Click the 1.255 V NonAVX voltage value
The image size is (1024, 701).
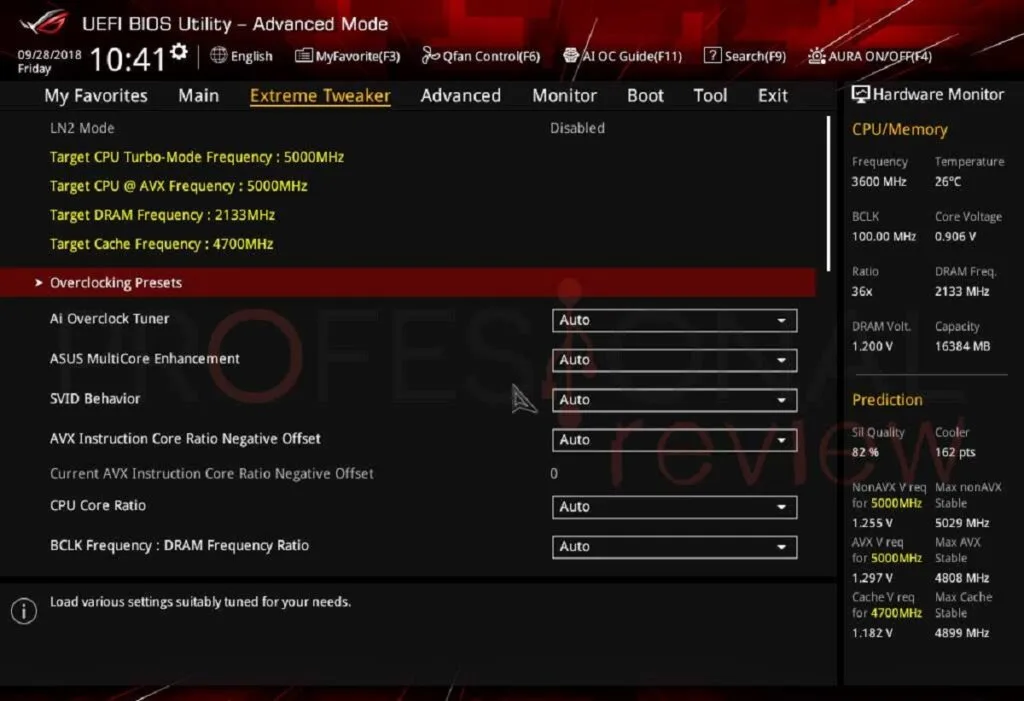[x=872, y=523]
